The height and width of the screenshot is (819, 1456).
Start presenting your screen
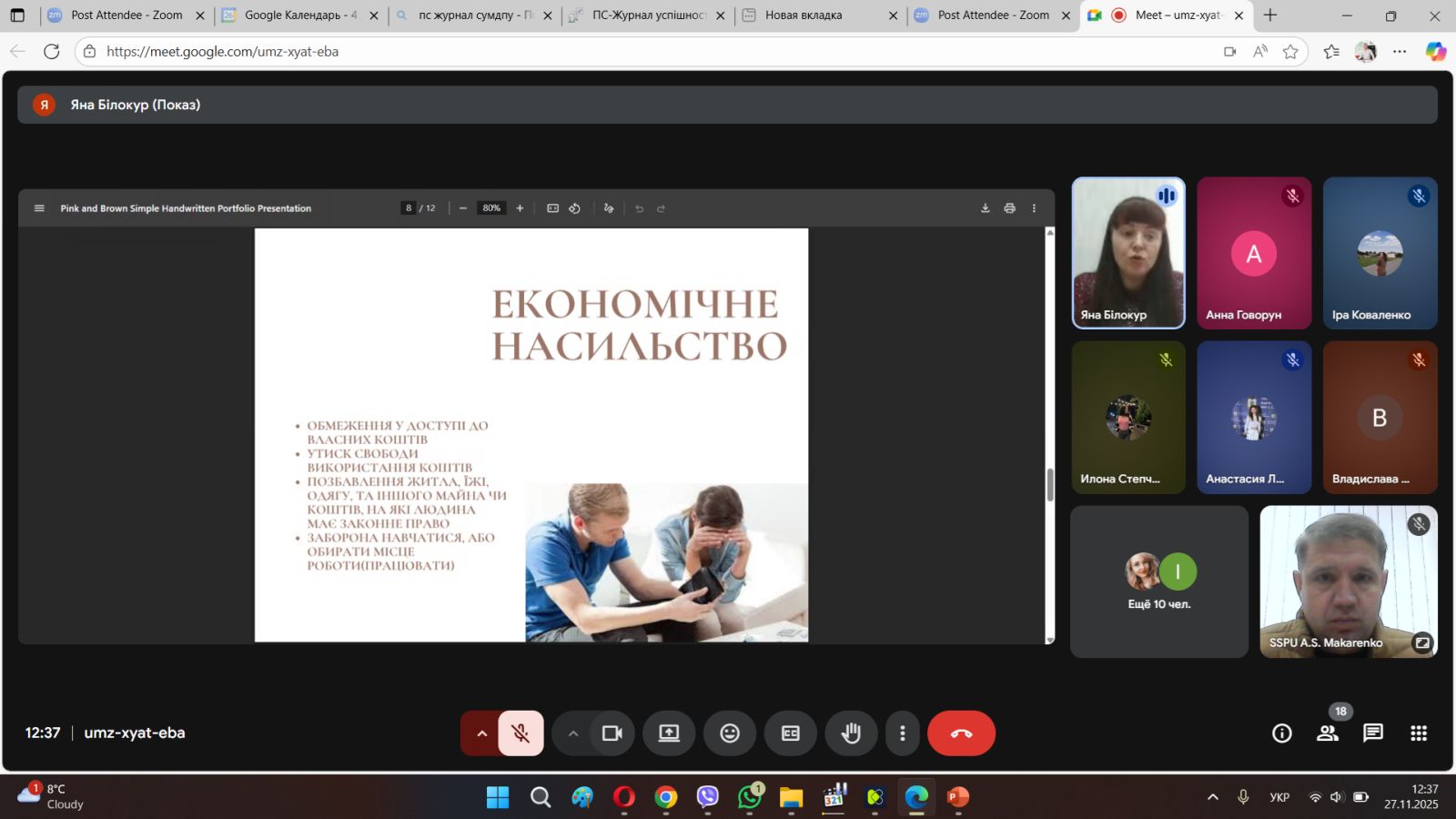[x=669, y=733]
